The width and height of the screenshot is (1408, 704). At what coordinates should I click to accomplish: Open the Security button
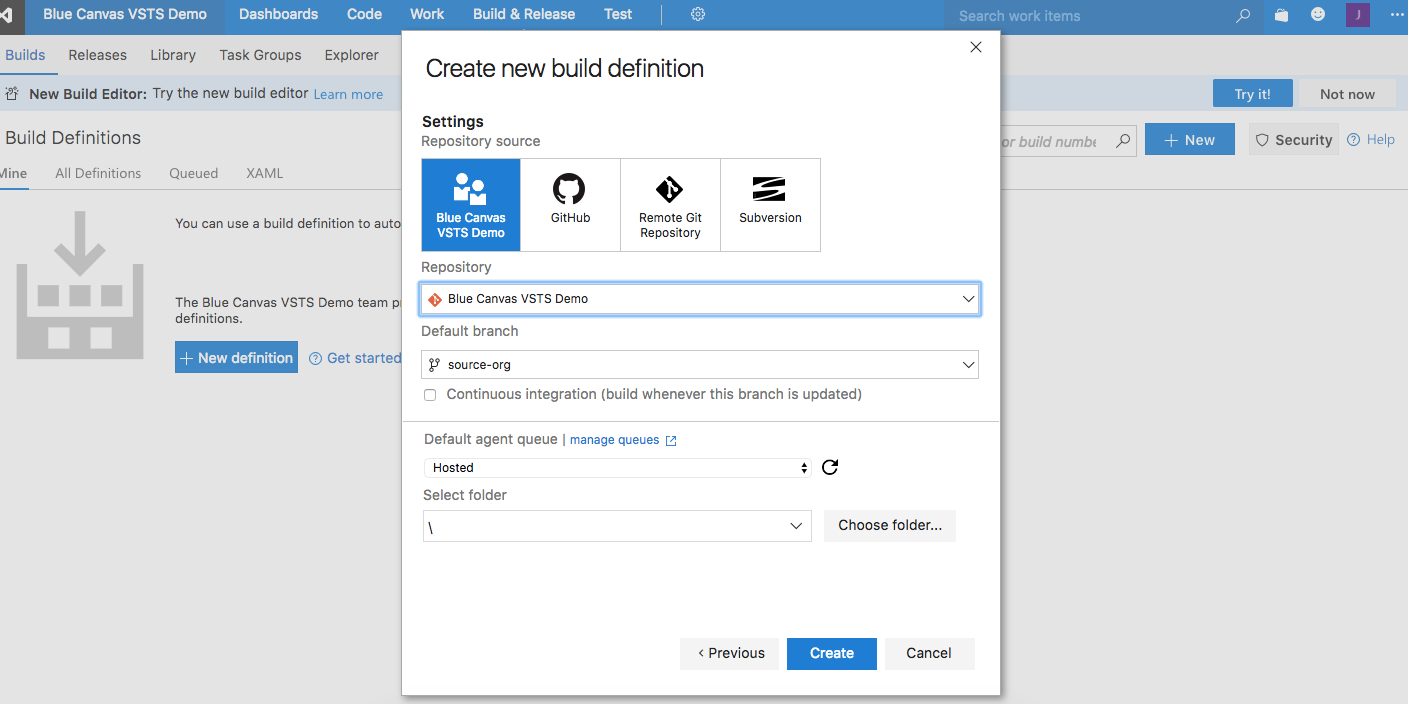(x=1294, y=140)
